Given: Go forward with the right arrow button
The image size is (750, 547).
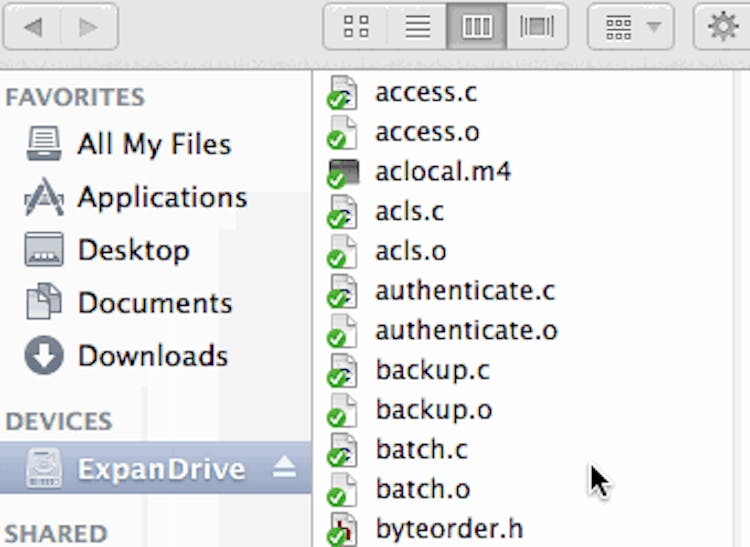Looking at the screenshot, I should coord(89,26).
